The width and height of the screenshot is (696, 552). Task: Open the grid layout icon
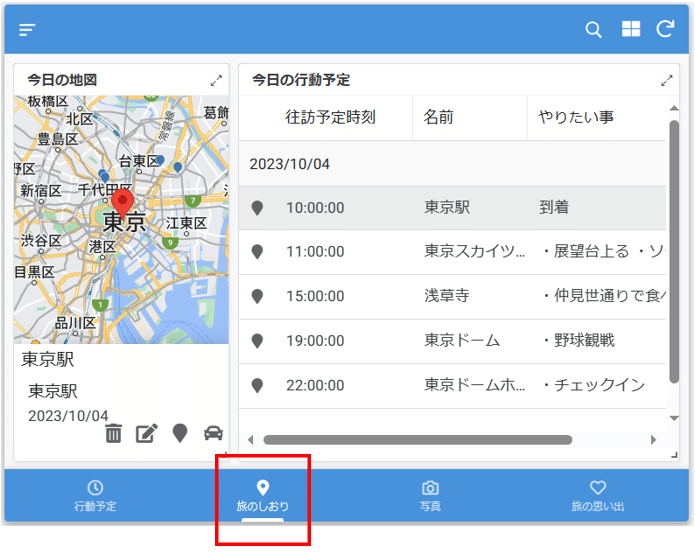click(x=631, y=30)
